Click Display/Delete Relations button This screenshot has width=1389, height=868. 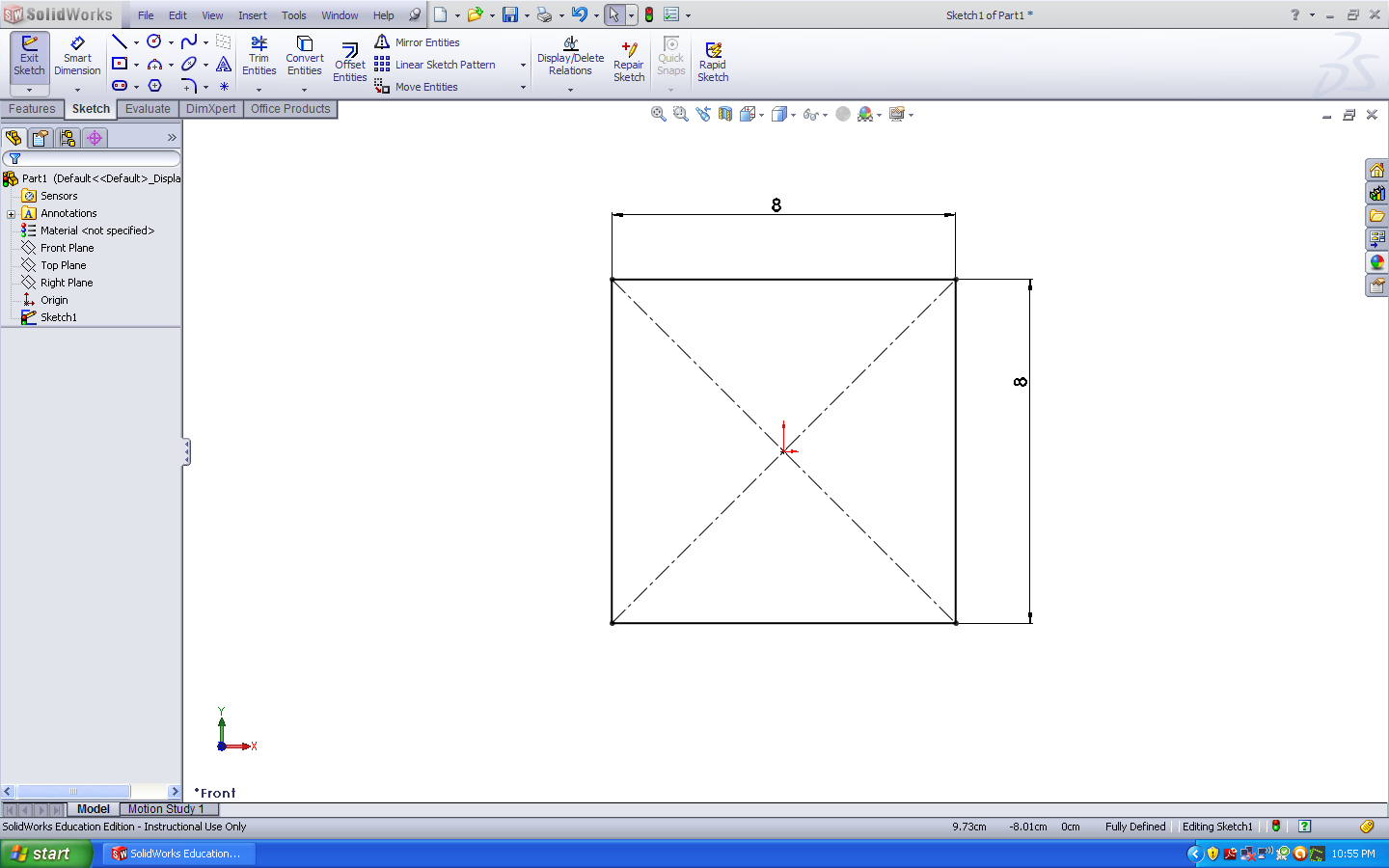click(570, 57)
